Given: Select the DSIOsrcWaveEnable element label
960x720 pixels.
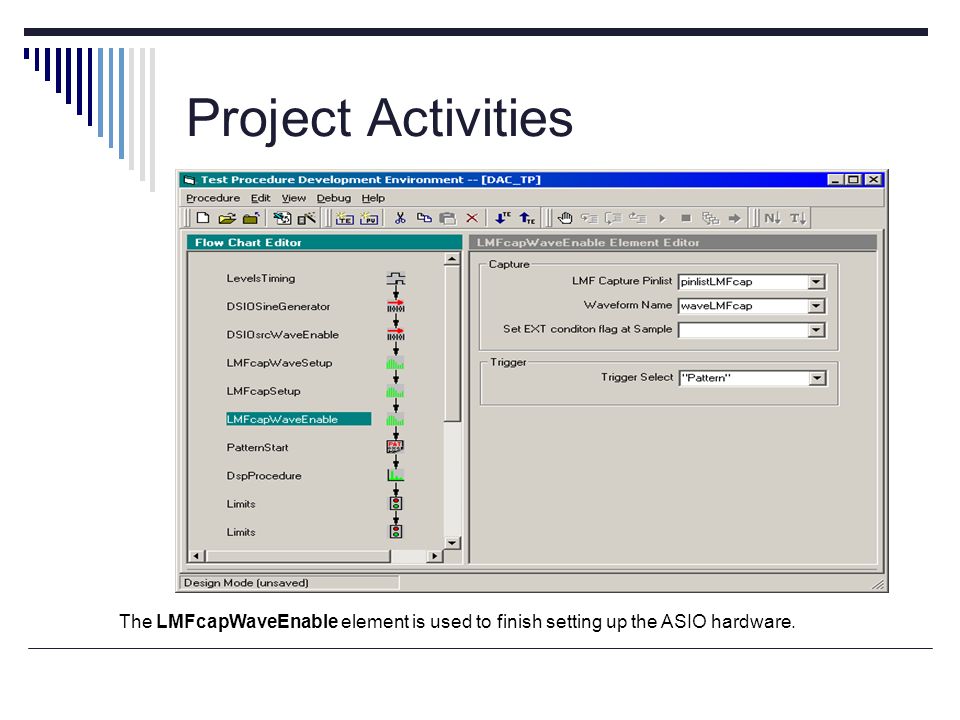Looking at the screenshot, I should pyautogui.click(x=282, y=335).
